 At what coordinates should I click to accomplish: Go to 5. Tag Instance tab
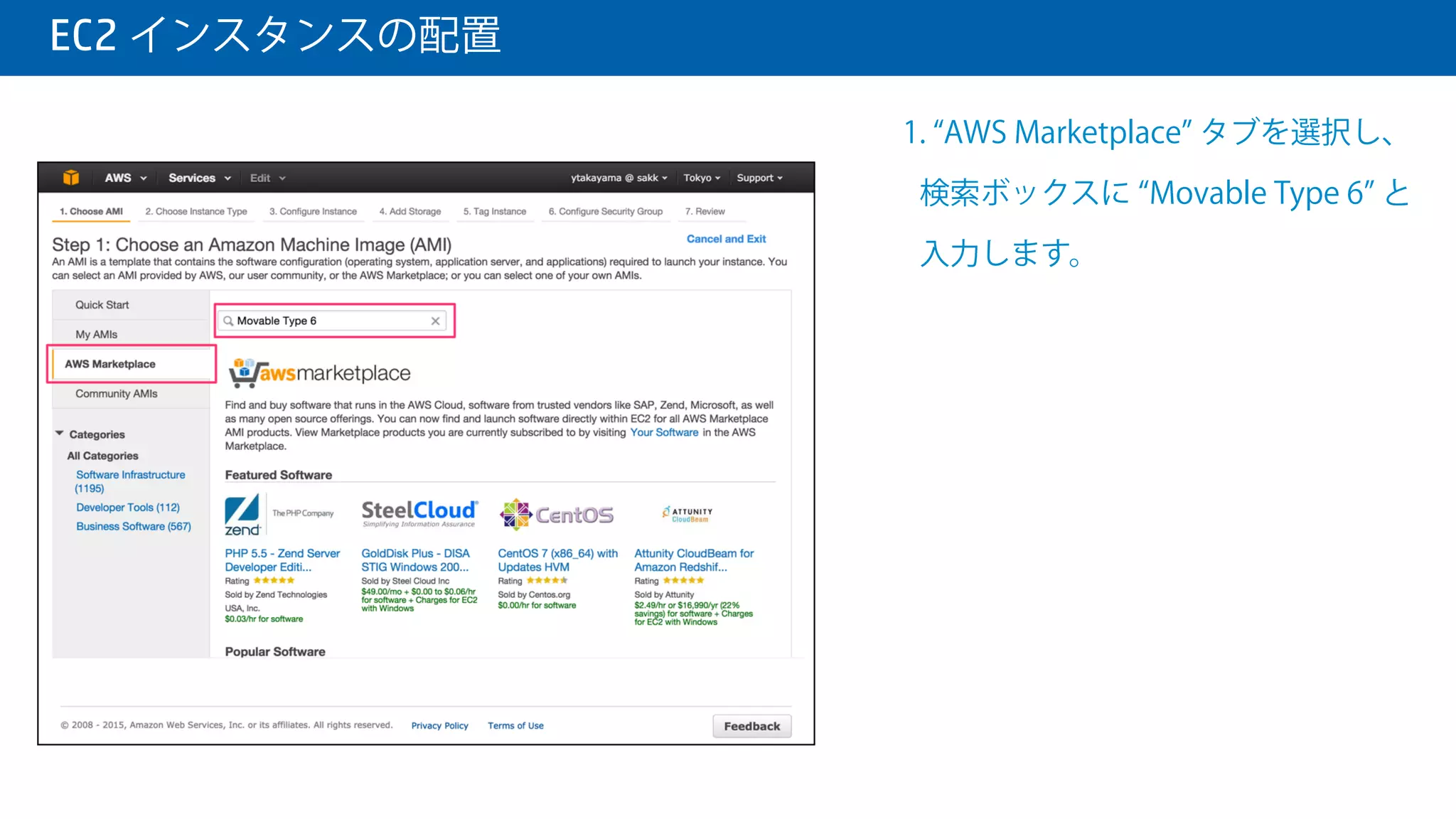495,211
